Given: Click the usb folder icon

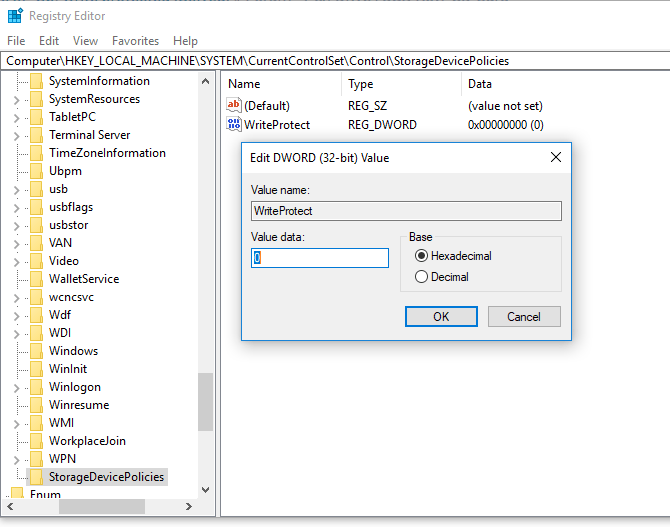Looking at the screenshot, I should (x=37, y=189).
